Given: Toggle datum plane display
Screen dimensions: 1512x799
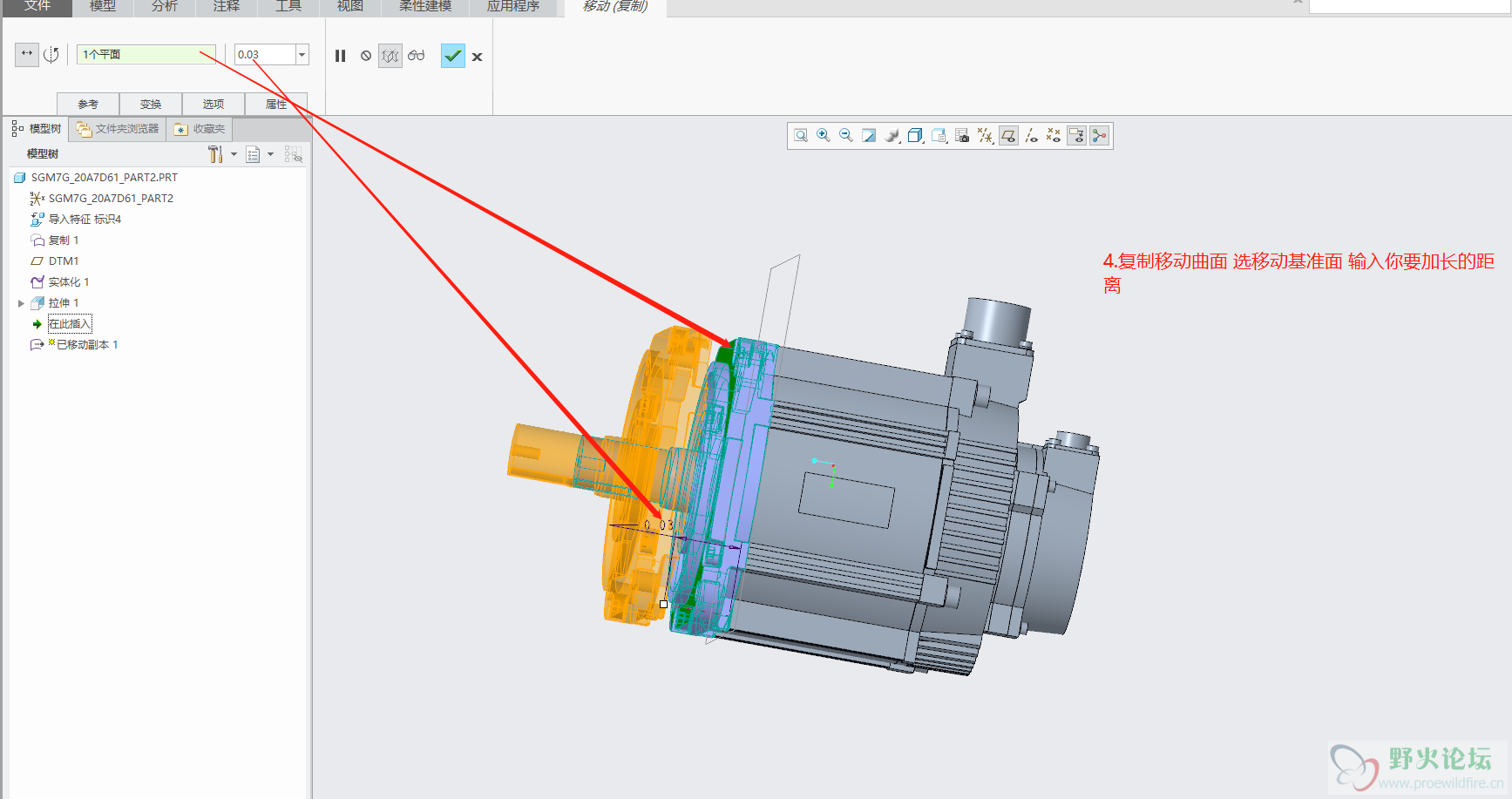Looking at the screenshot, I should [1008, 135].
